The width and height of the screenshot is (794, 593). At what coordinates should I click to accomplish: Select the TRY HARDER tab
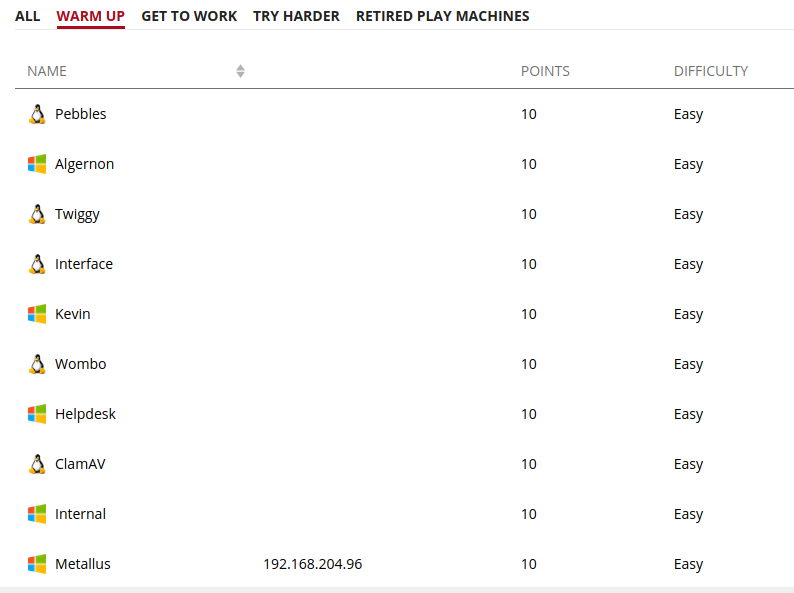(296, 16)
